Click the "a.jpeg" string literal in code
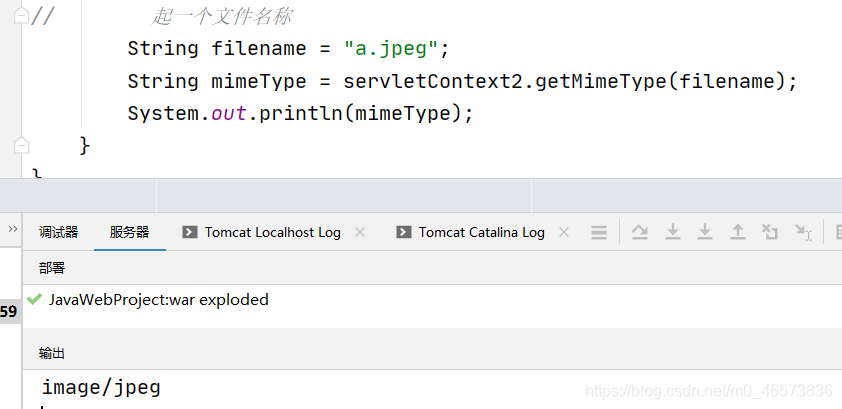Viewport: 842px width, 409px height. pos(391,49)
